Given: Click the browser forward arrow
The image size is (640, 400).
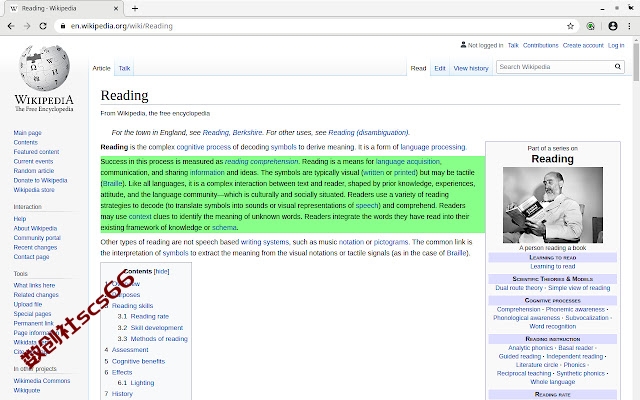Looking at the screenshot, I should pyautogui.click(x=27, y=26).
